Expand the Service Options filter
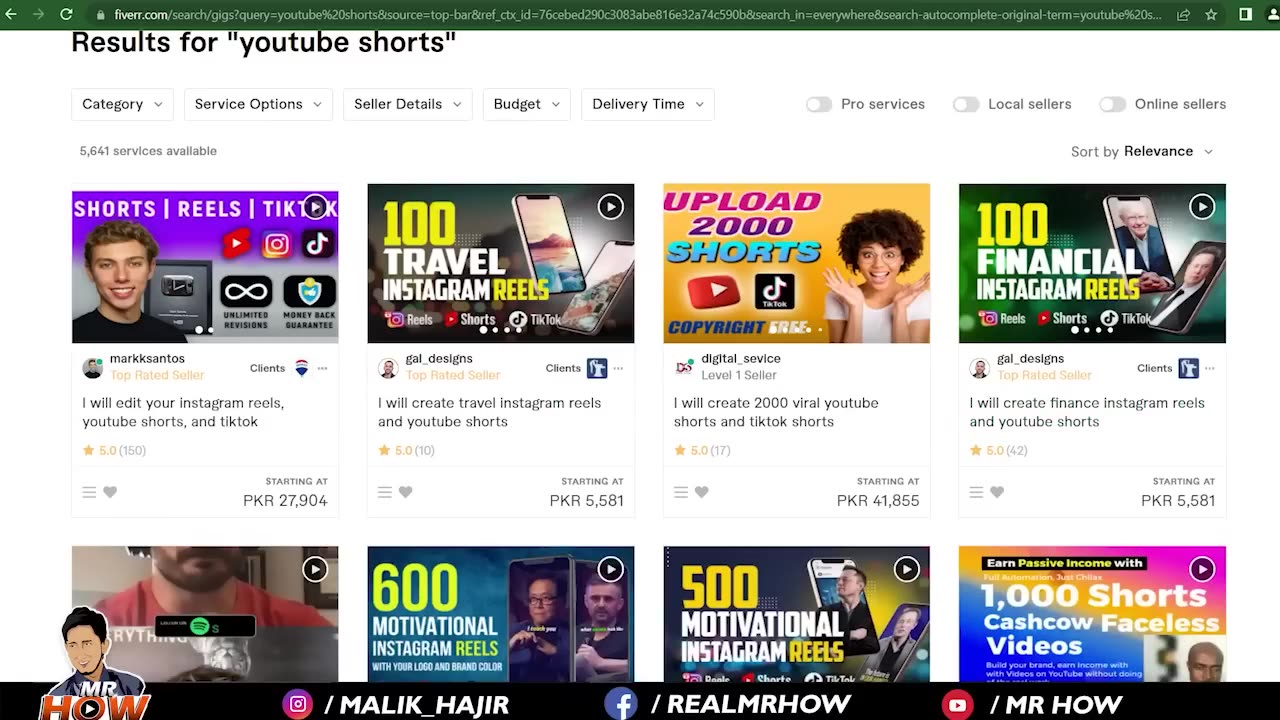Image resolution: width=1280 pixels, height=720 pixels. click(258, 104)
